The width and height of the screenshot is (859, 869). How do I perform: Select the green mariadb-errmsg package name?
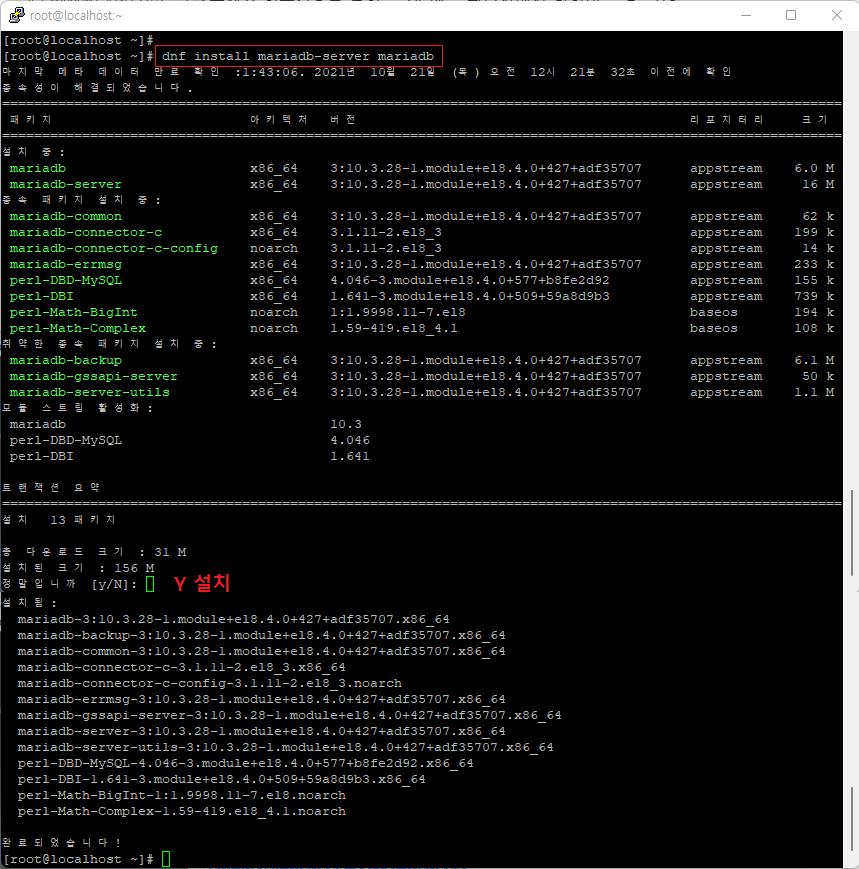click(65, 264)
